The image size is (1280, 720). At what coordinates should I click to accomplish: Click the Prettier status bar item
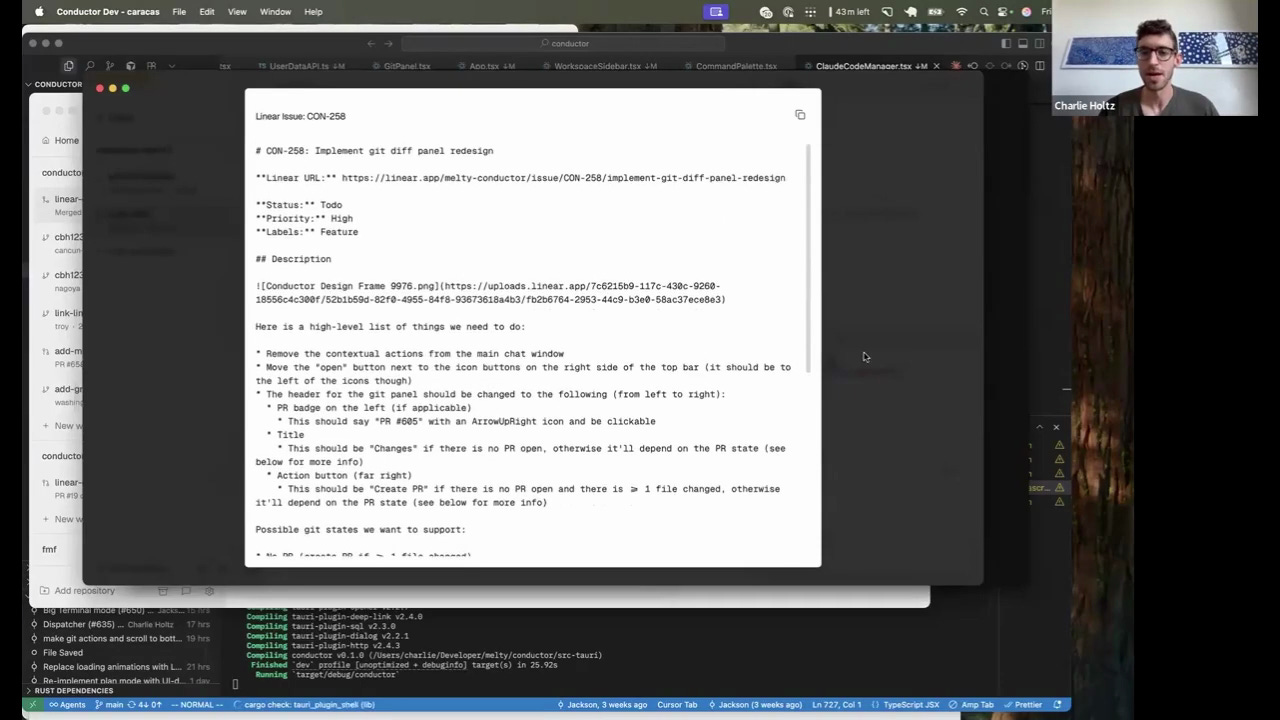[1022, 704]
